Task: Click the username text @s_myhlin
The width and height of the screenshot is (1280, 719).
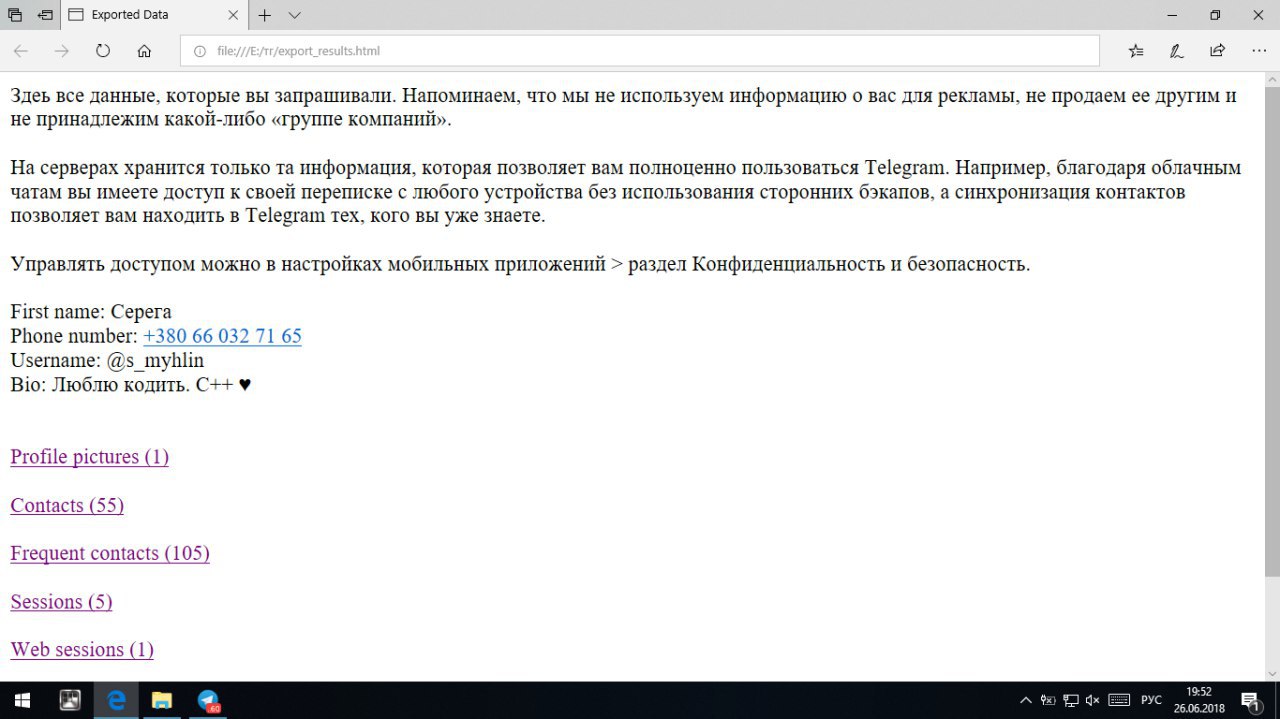Action: pos(155,360)
